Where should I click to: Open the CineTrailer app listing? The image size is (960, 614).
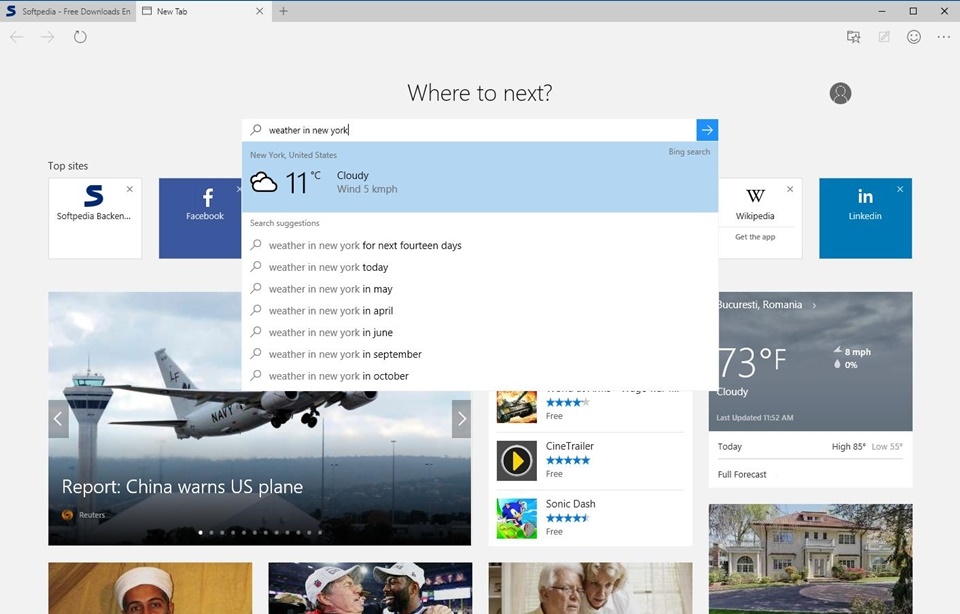pos(572,446)
